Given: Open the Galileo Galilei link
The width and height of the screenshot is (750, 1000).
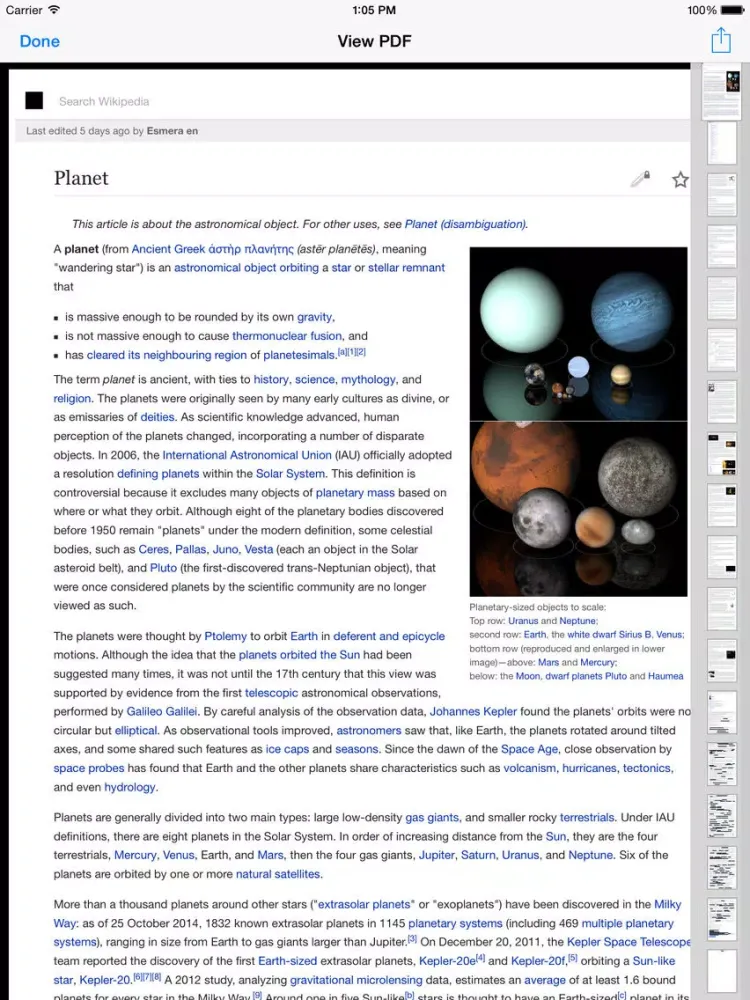Looking at the screenshot, I should 162,711.
